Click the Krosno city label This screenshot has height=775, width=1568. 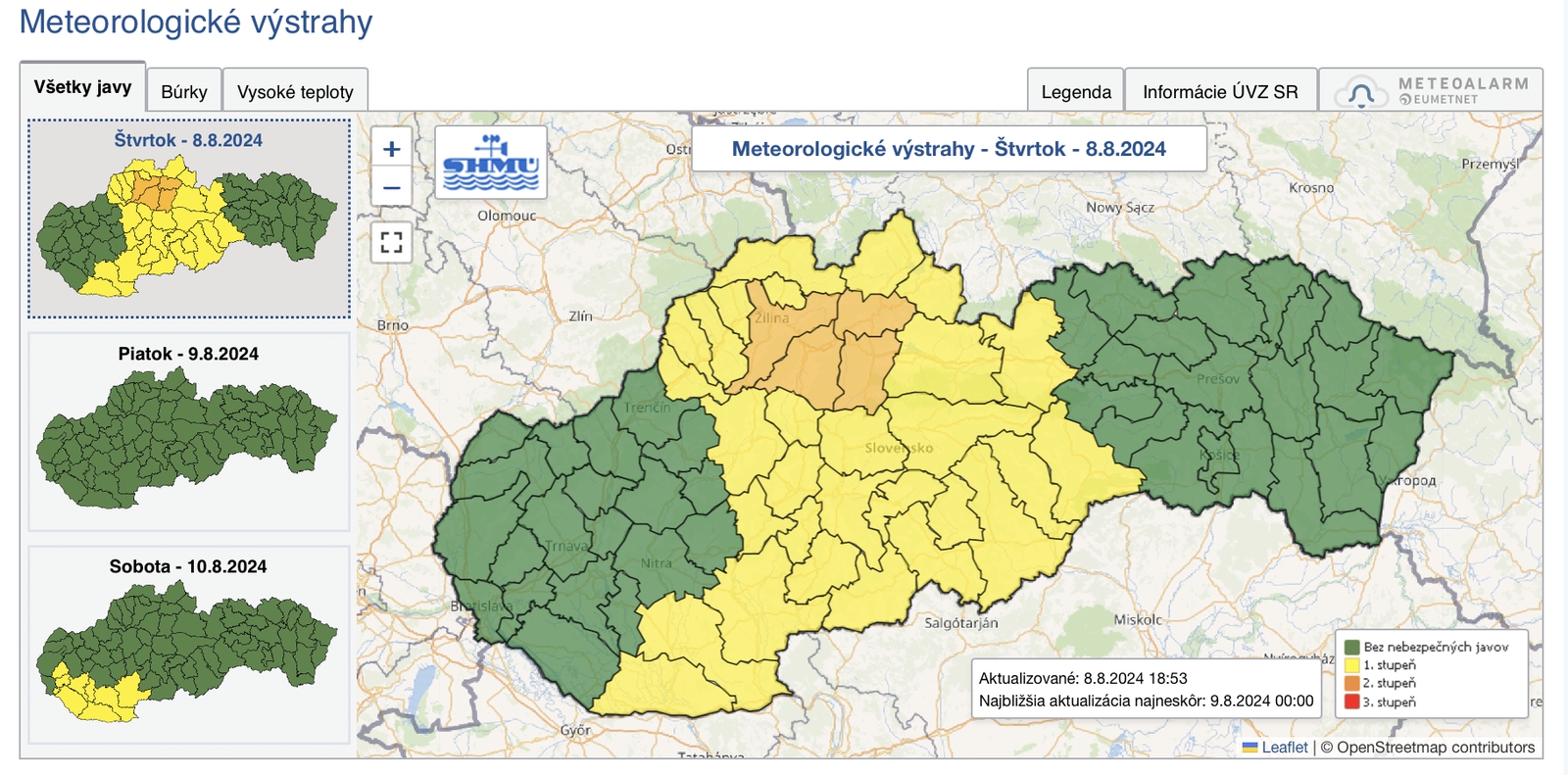click(x=1311, y=187)
